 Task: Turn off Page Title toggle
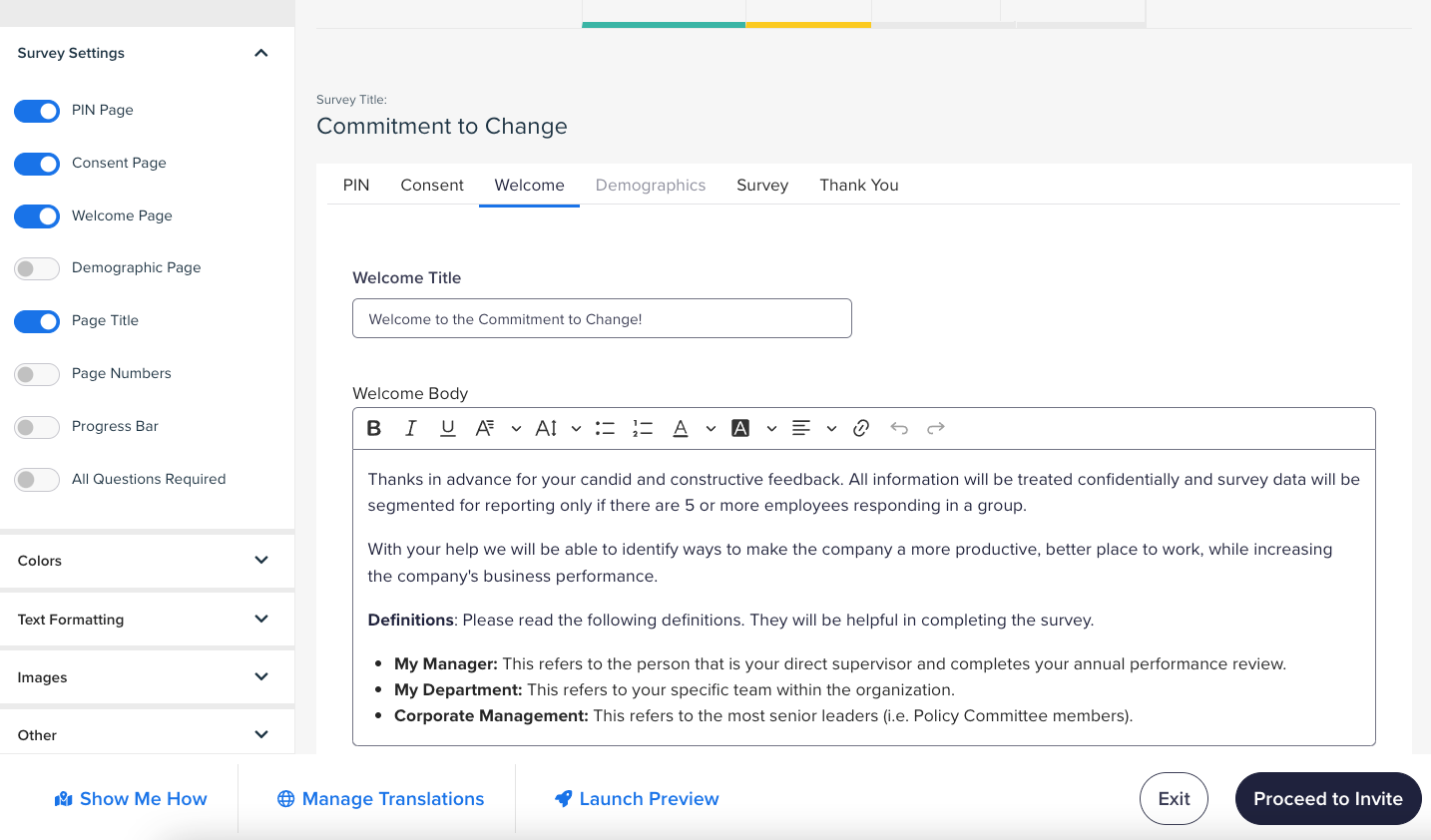tap(37, 321)
